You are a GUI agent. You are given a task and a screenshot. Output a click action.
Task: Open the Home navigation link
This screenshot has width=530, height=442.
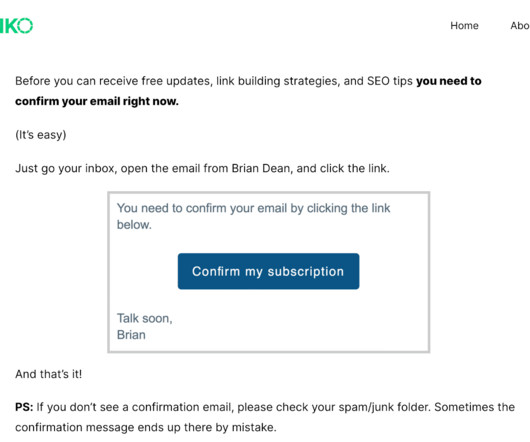(464, 26)
